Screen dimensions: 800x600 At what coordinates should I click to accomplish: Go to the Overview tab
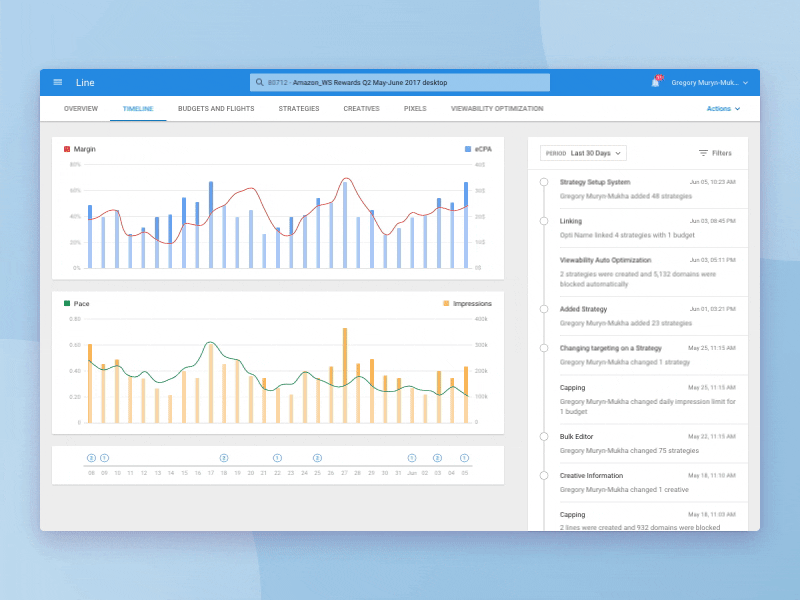(x=81, y=108)
